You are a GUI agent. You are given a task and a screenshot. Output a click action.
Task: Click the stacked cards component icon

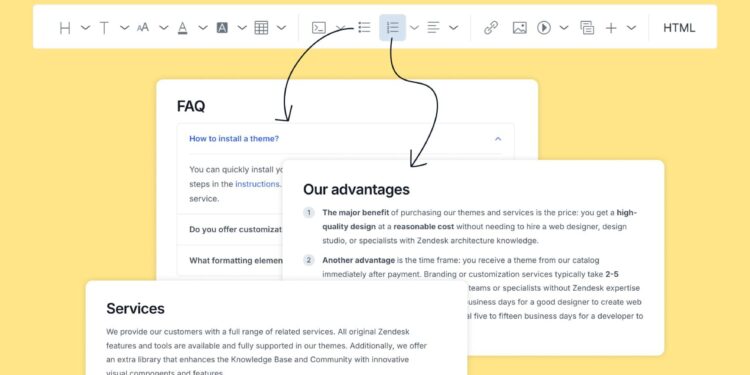pos(587,28)
